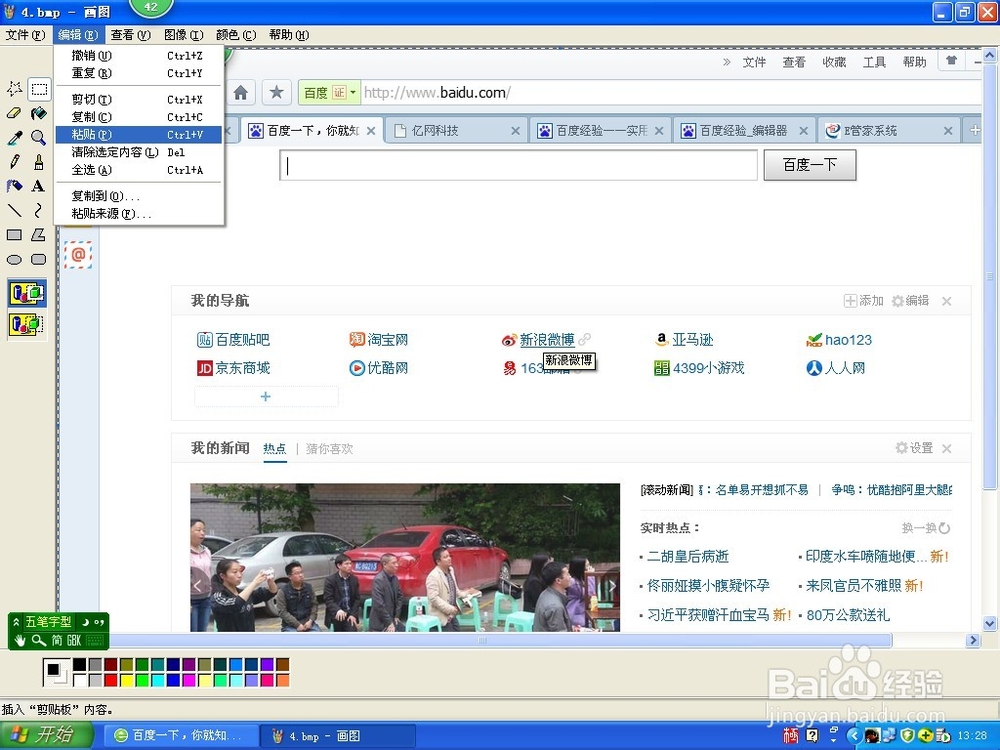This screenshot has height=750, width=1000.
Task: Choose 全选 from the edit menu
Action: (x=138, y=170)
